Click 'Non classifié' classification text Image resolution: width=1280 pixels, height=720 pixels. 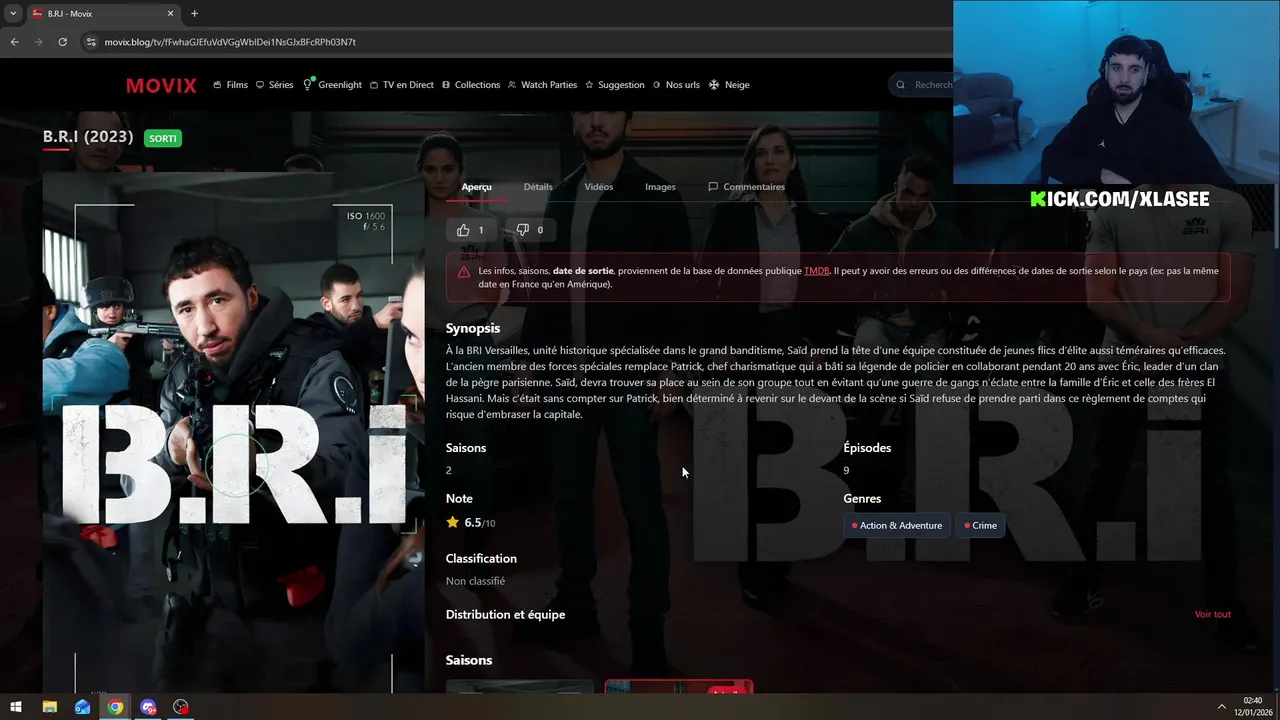[475, 581]
